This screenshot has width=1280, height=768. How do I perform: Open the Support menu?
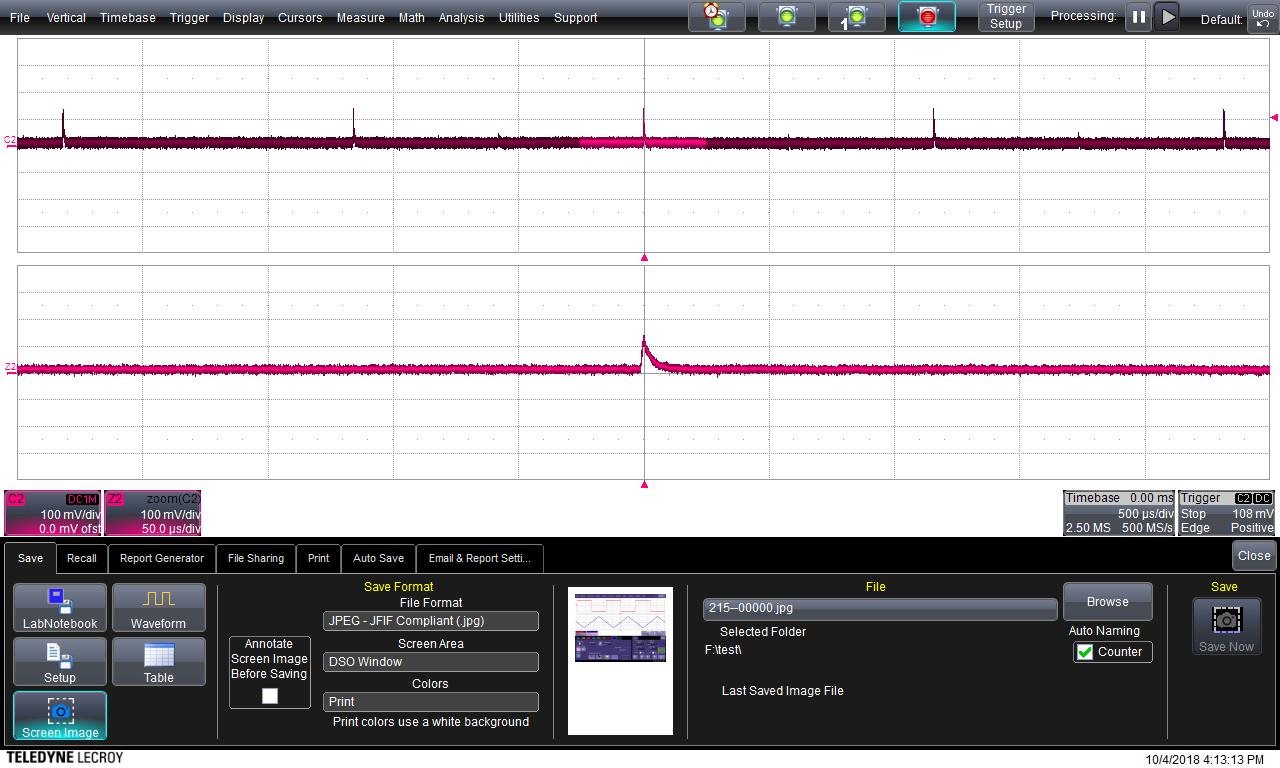[575, 18]
